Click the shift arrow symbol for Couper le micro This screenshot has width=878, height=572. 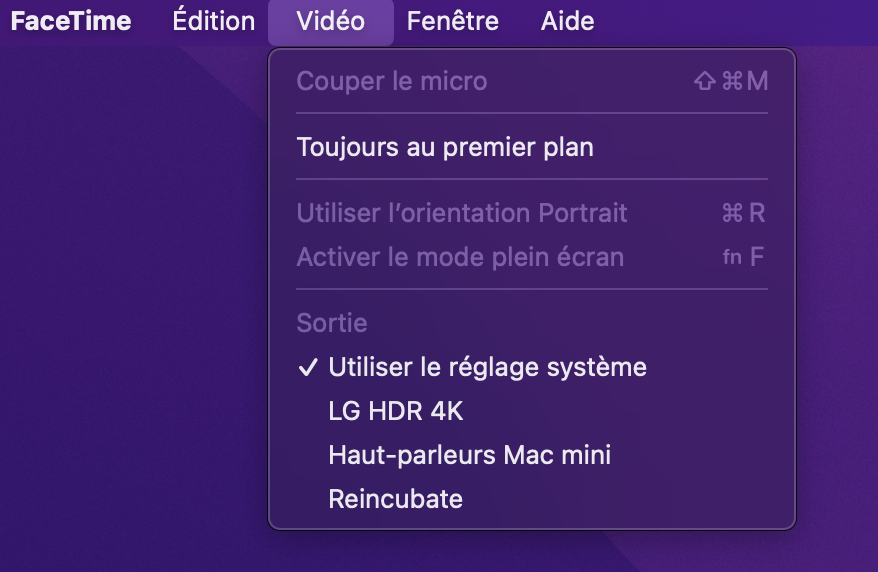point(704,82)
